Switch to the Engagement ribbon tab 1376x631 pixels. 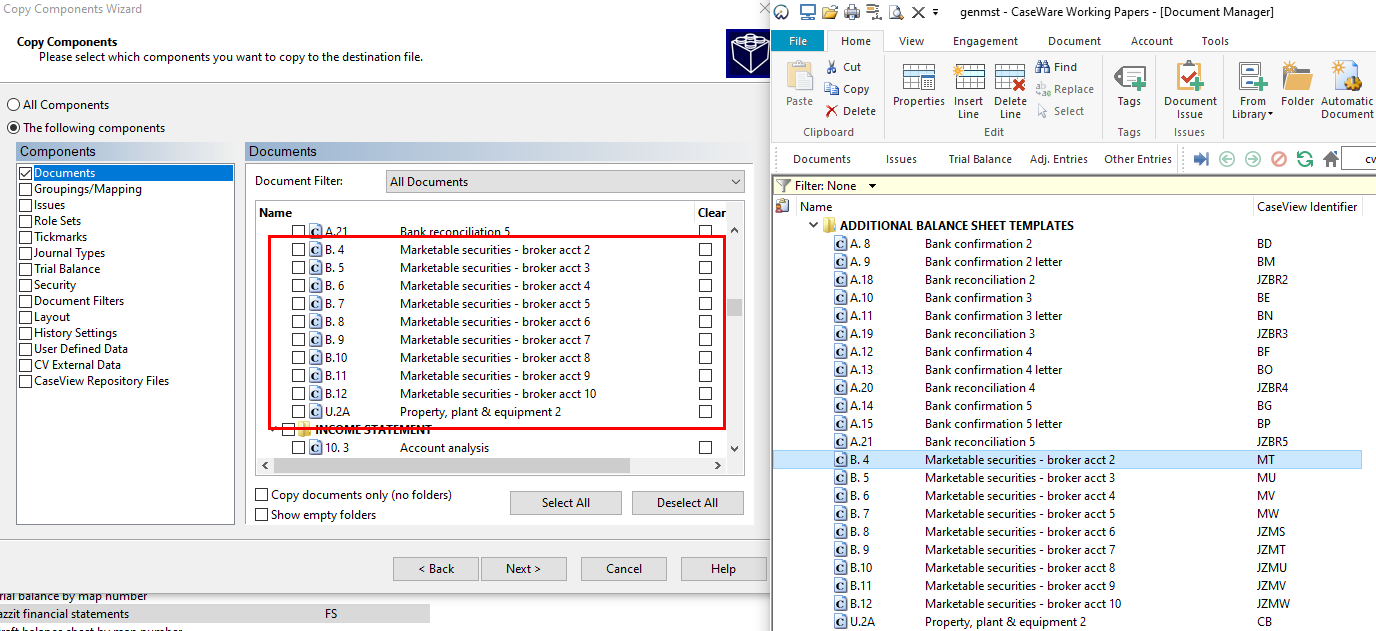click(x=984, y=41)
